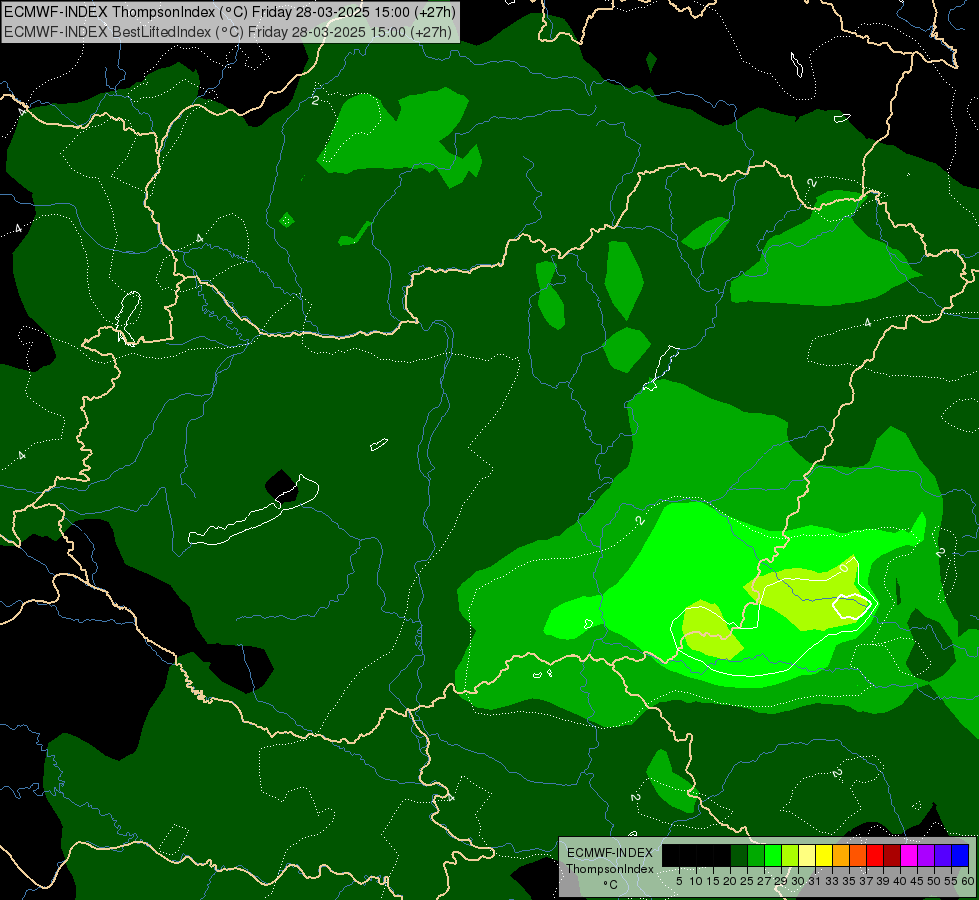Select the yellow-green 29–30 legend swatch

point(790,855)
